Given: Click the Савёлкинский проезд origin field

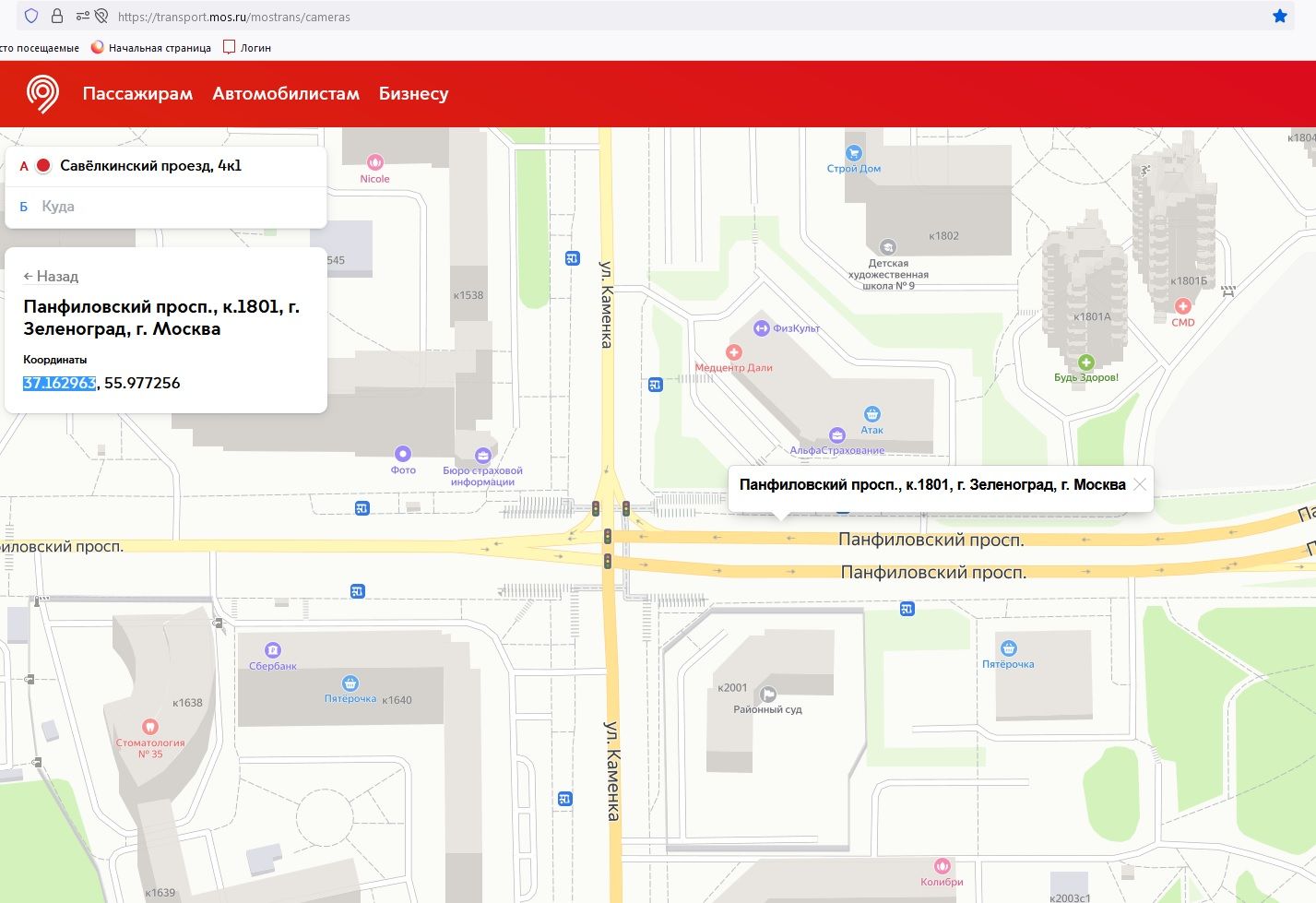Looking at the screenshot, I should click(x=150, y=166).
